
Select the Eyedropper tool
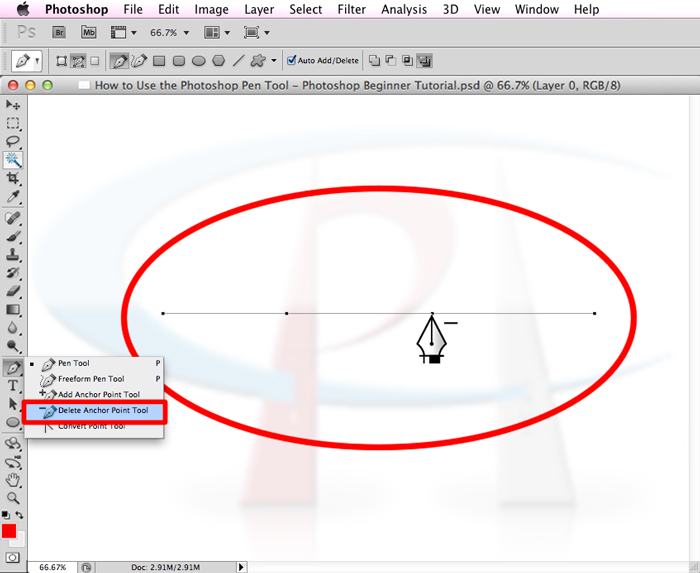click(x=13, y=196)
